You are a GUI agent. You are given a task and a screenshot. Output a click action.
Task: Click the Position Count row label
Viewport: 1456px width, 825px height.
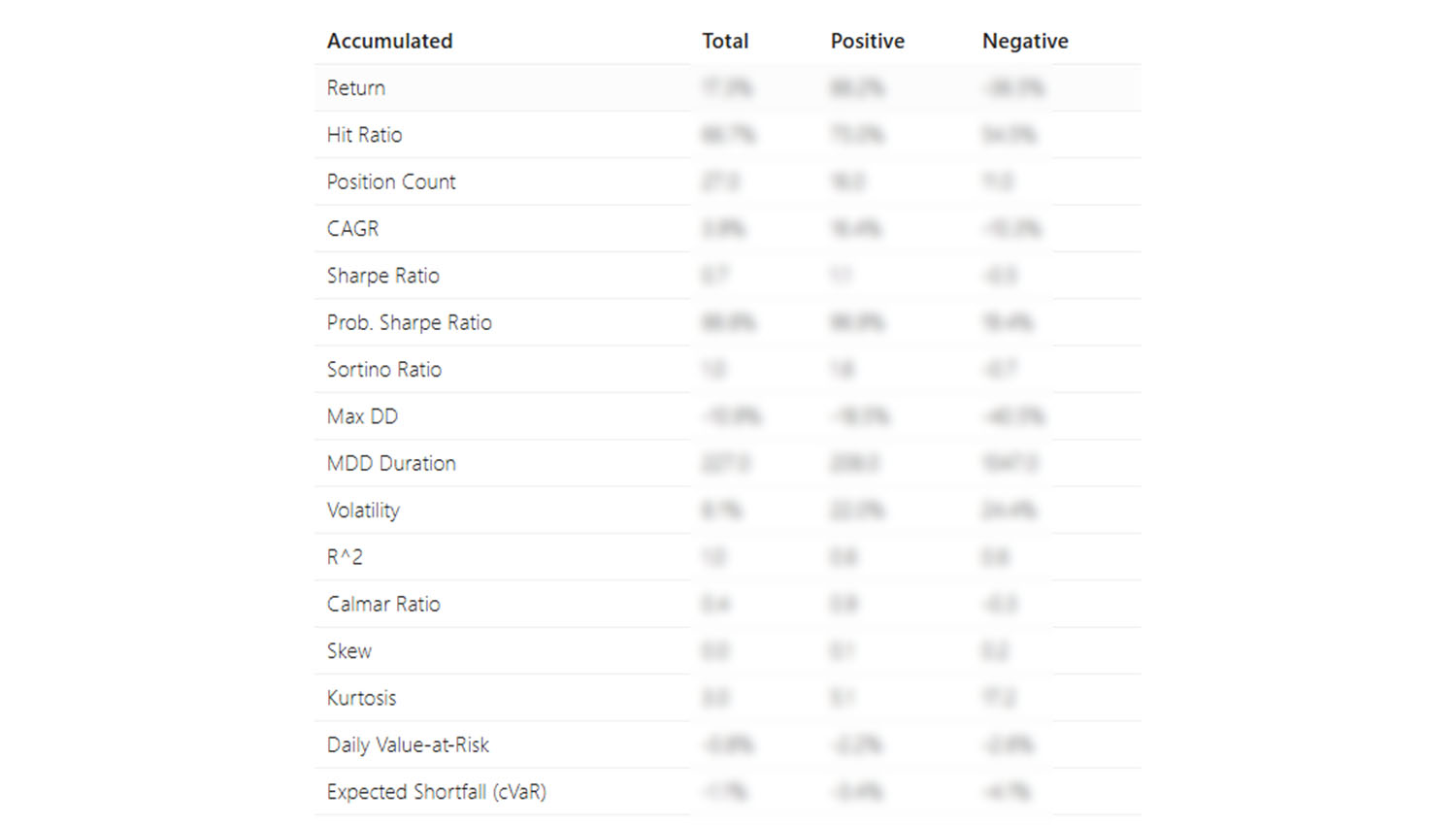(391, 181)
